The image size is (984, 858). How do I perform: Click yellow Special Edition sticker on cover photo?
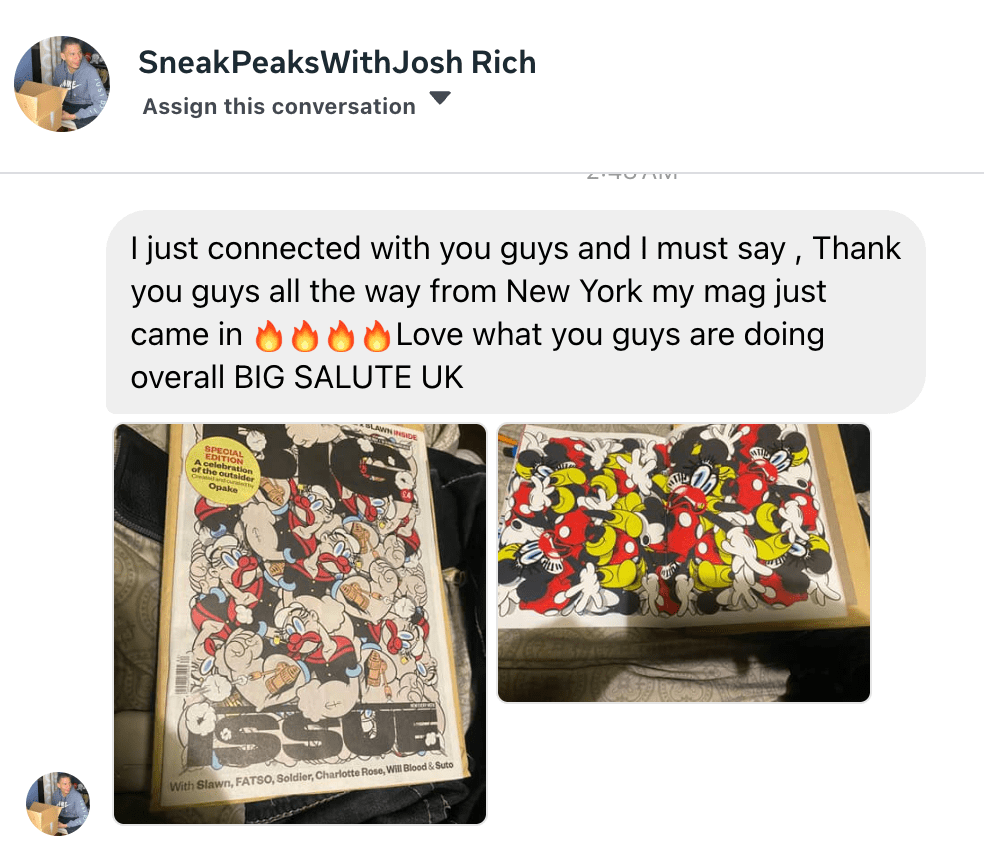(222, 469)
